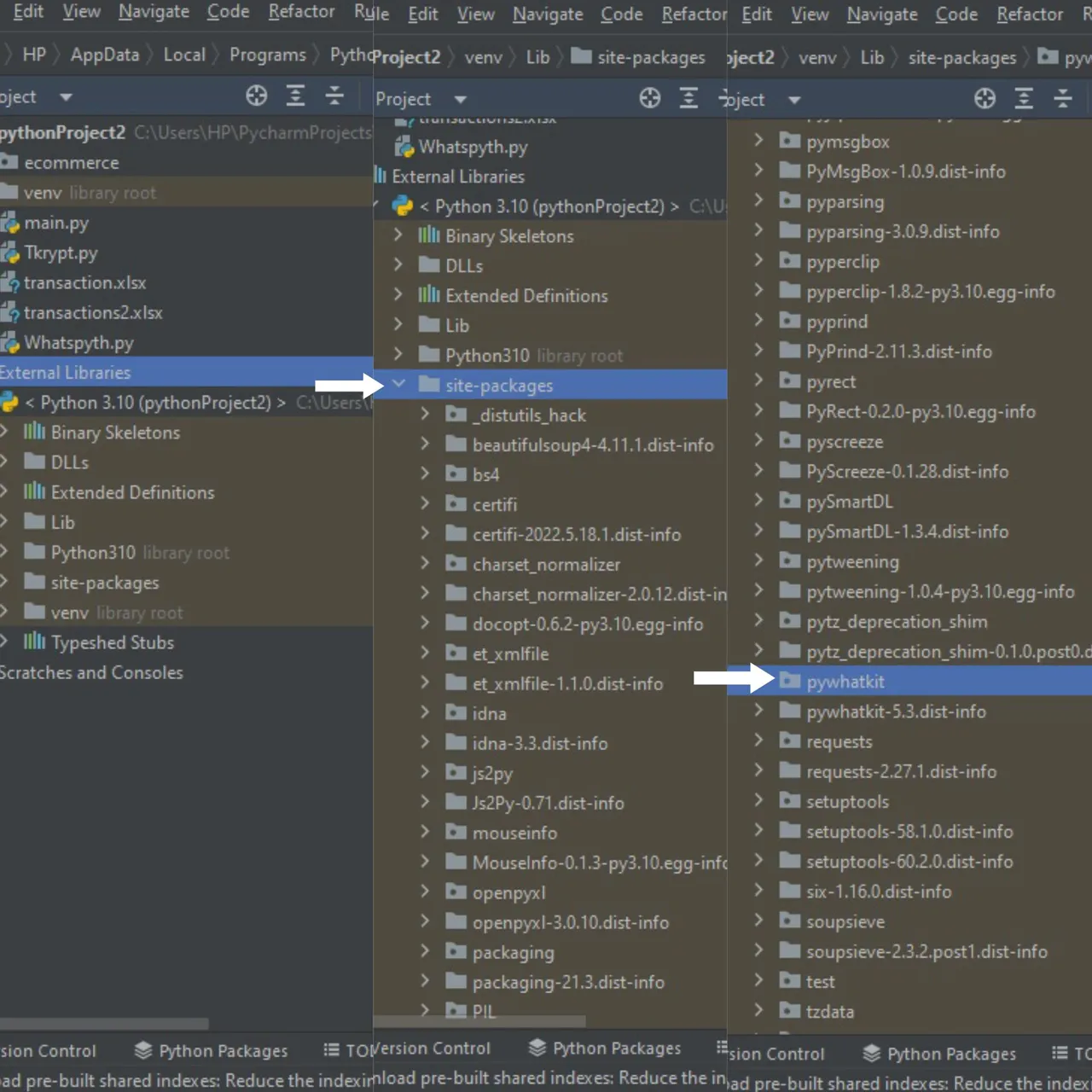The height and width of the screenshot is (1092, 1092).
Task: Click AppData in the breadcrumb path
Action: click(105, 55)
